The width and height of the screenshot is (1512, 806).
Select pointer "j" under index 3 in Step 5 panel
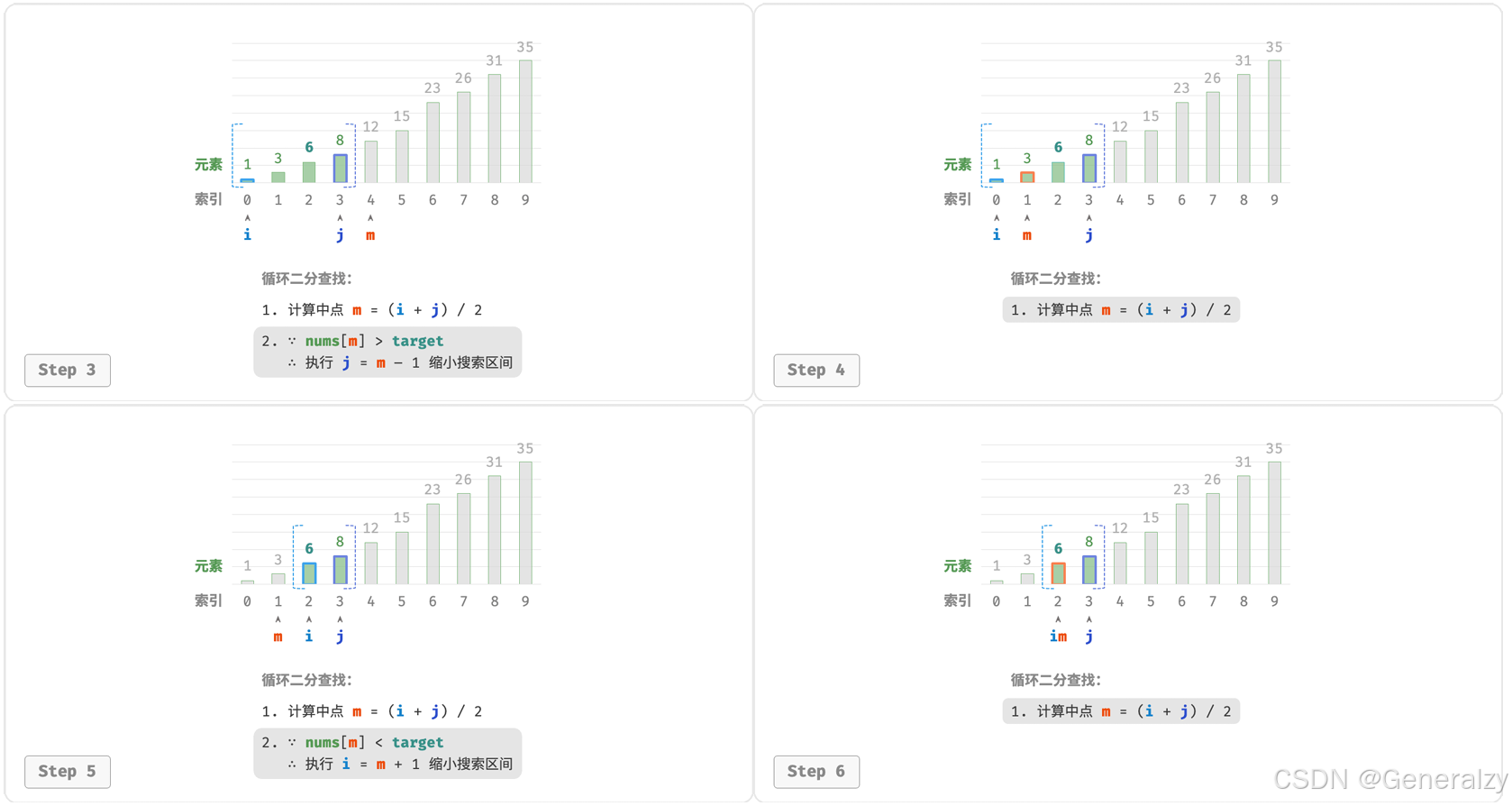click(340, 637)
